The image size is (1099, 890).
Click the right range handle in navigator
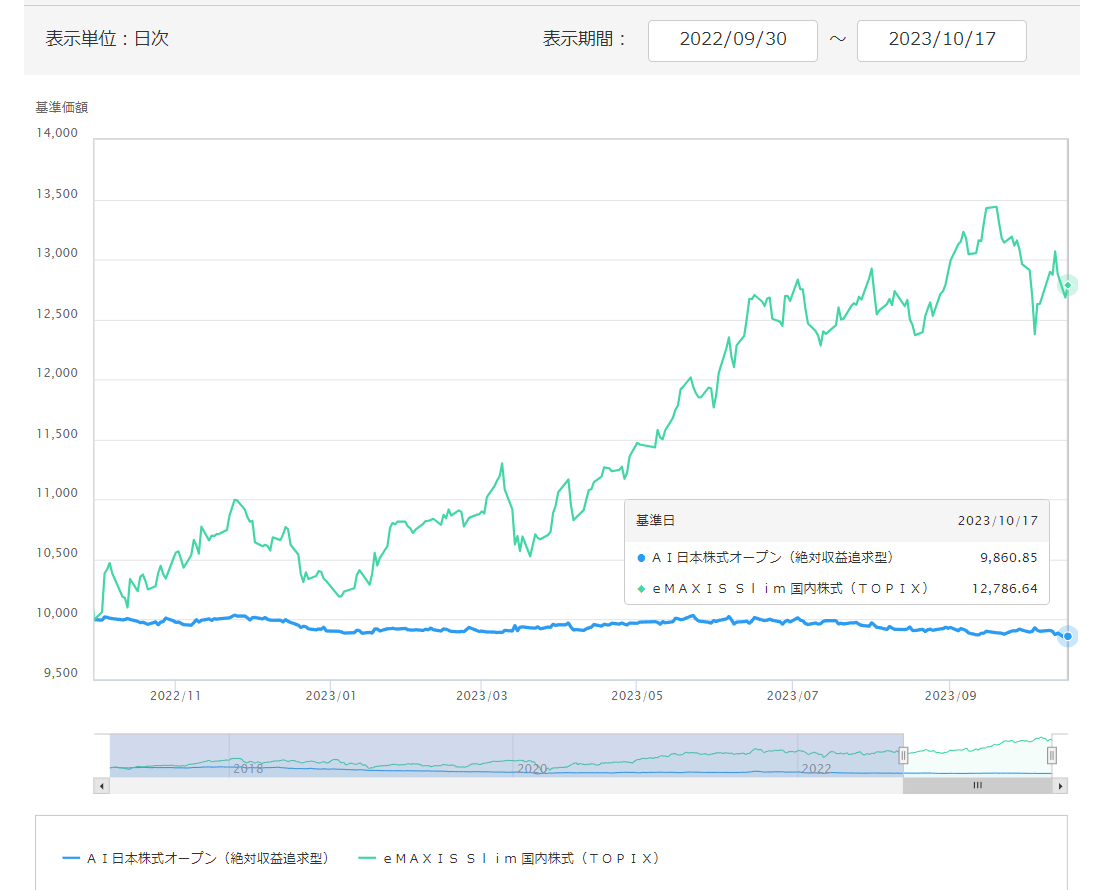[1052, 756]
